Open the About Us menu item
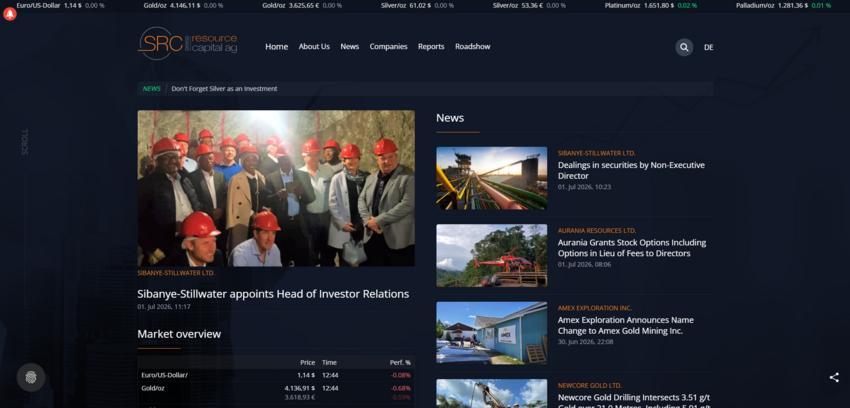Viewport: 850px width, 408px height. (314, 47)
